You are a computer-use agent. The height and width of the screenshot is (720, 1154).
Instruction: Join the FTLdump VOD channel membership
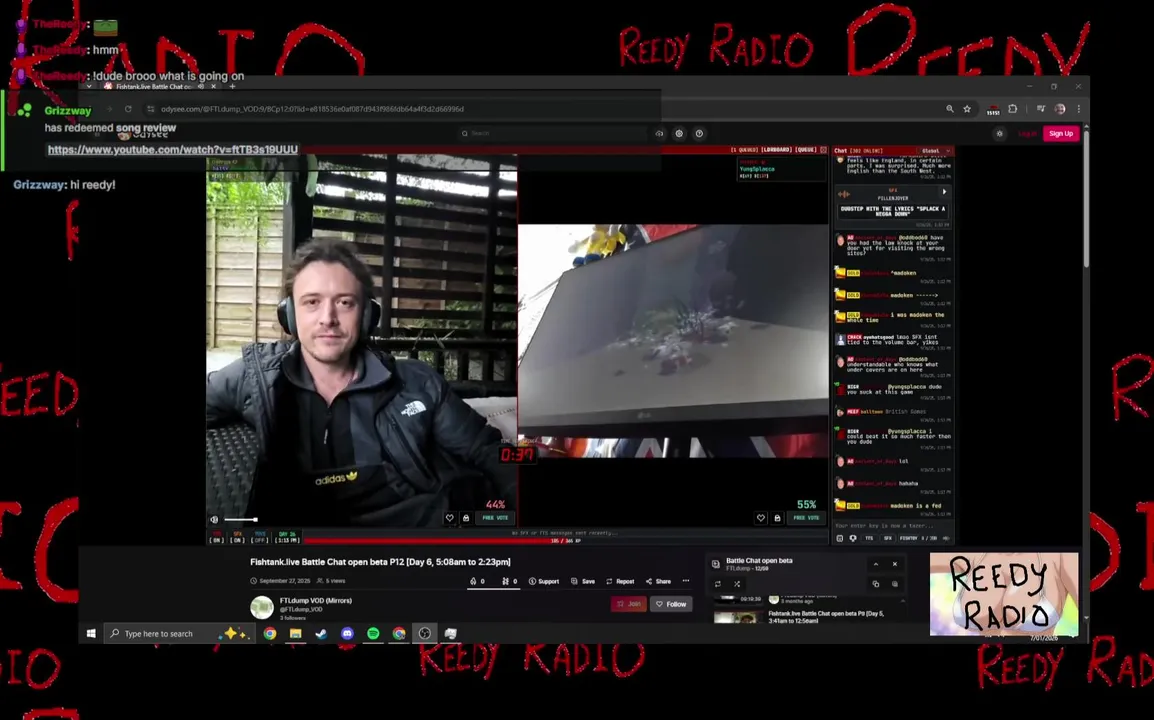click(629, 604)
